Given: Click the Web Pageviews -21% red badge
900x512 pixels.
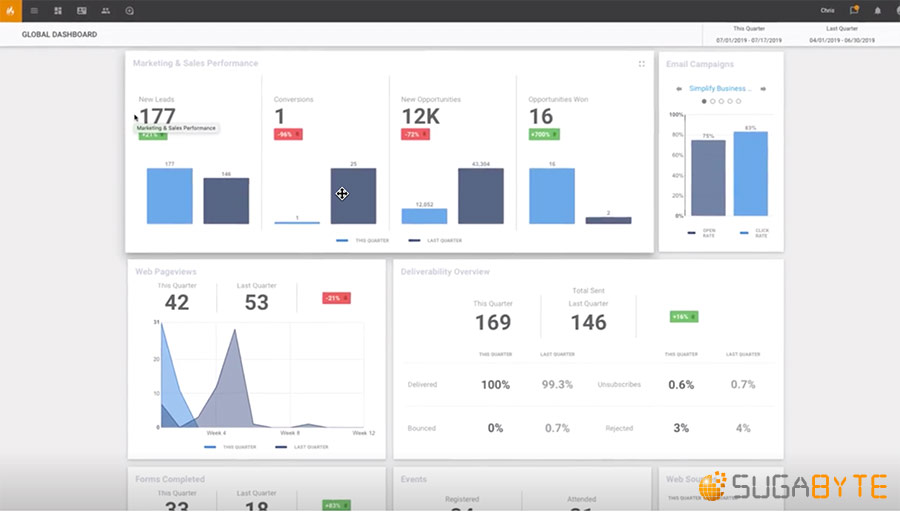Looking at the screenshot, I should (x=336, y=298).
